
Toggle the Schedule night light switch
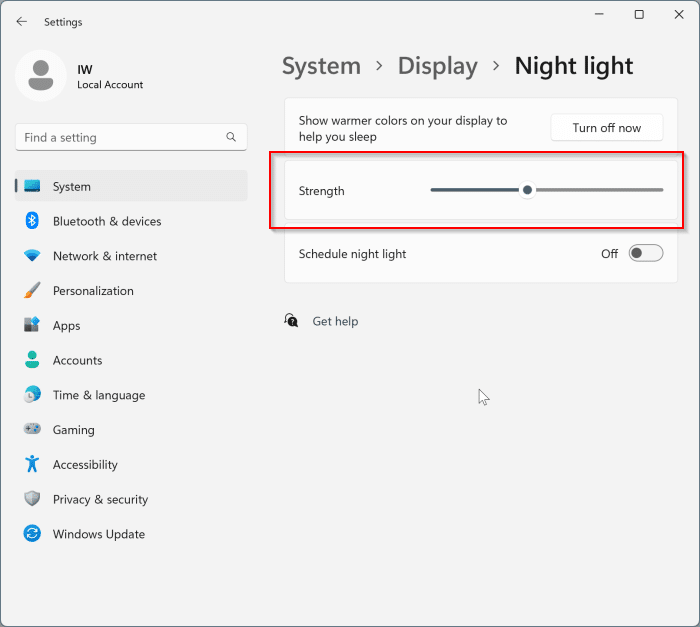[646, 253]
